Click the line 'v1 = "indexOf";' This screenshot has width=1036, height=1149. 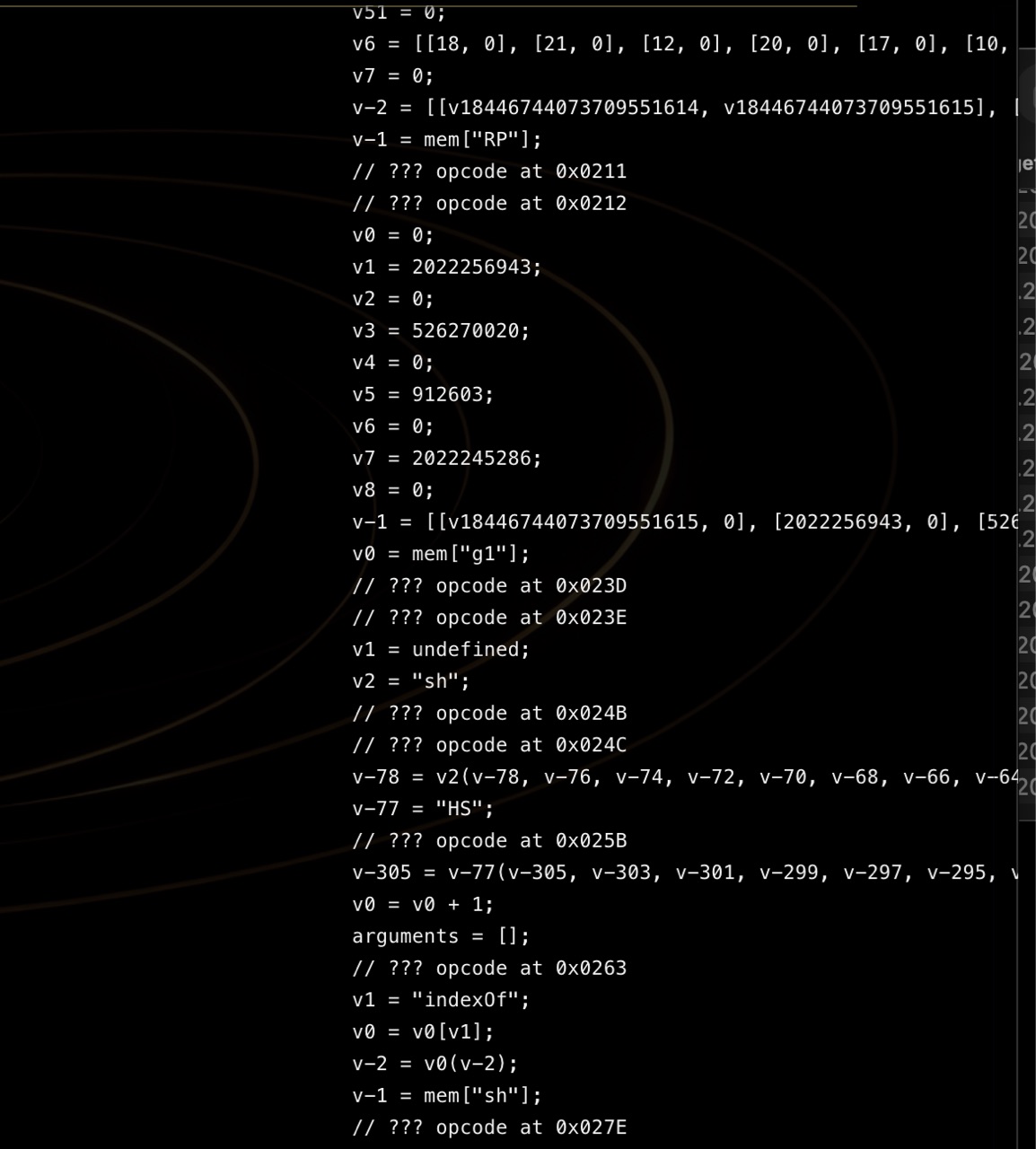441,1000
